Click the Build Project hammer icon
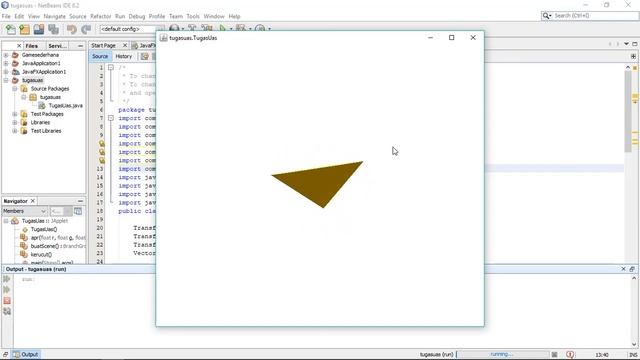Screen dimensions: 640x360 click(x=192, y=28)
